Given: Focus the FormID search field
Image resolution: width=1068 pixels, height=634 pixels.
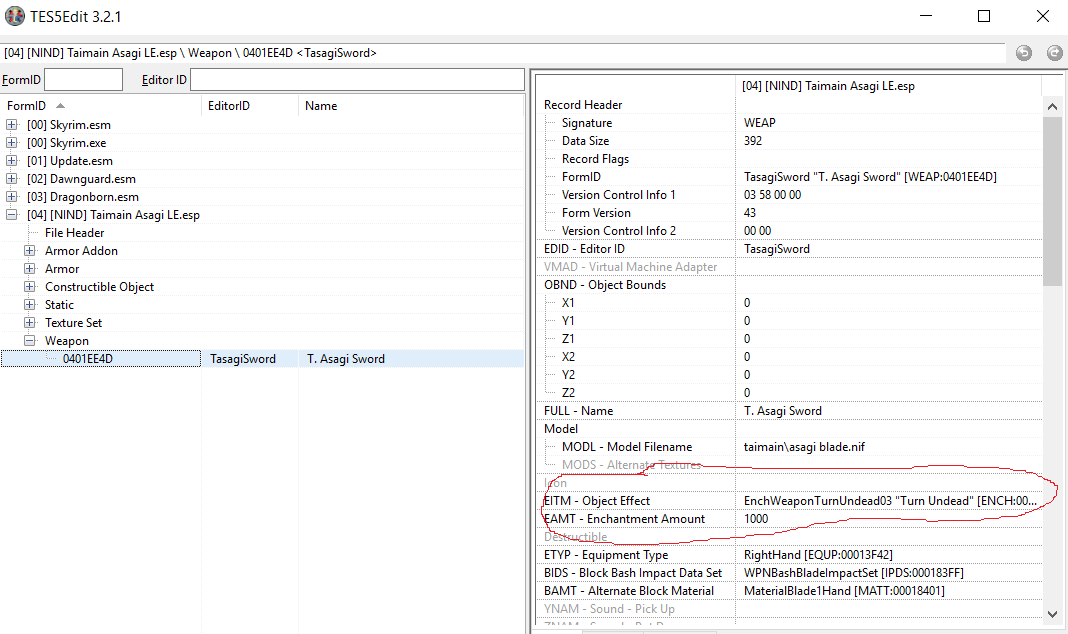Looking at the screenshot, I should coord(83,80).
